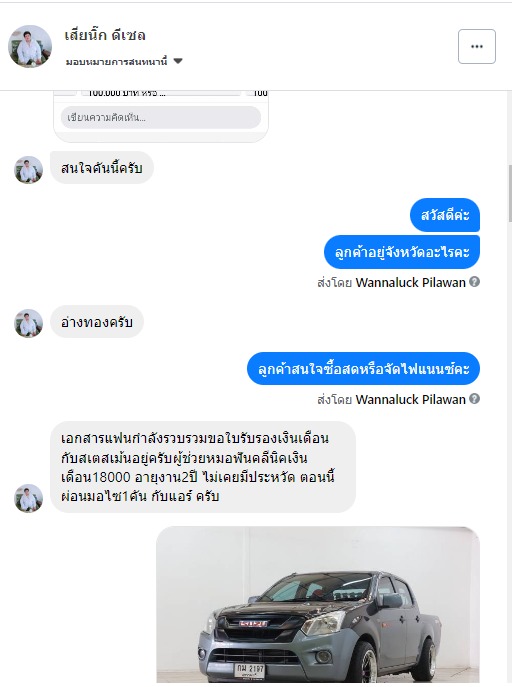Click the avatar beside the อ่างทองครับ message
Image resolution: width=512 pixels, height=687 pixels.
point(28,324)
